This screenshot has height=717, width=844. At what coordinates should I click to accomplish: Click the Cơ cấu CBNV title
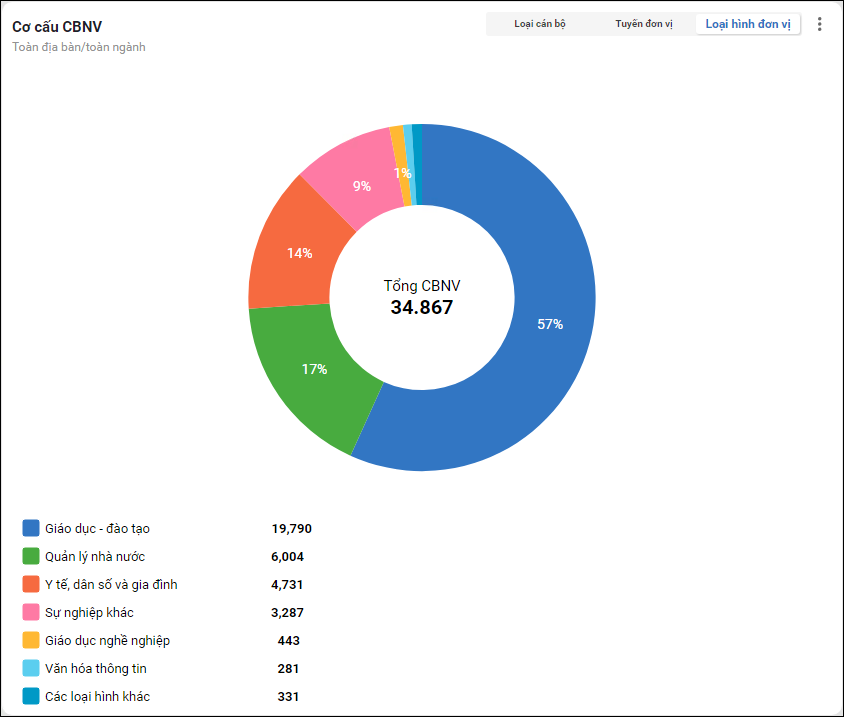[56, 27]
